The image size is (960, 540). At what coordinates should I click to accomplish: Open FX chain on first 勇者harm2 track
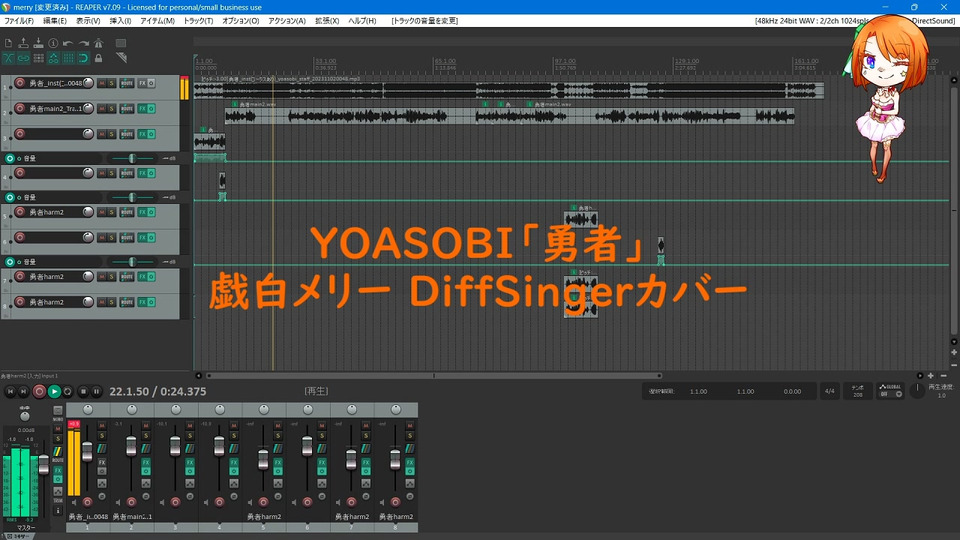(x=142, y=212)
